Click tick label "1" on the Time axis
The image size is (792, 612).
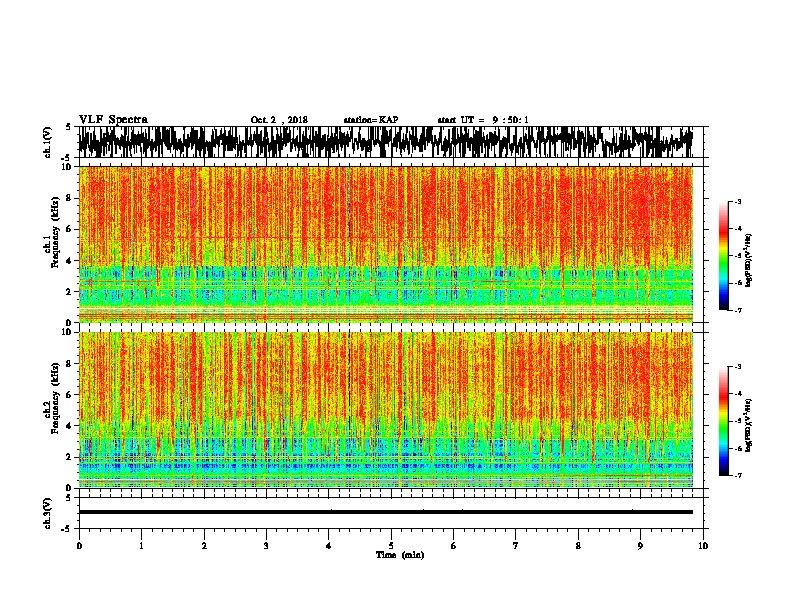pos(142,545)
